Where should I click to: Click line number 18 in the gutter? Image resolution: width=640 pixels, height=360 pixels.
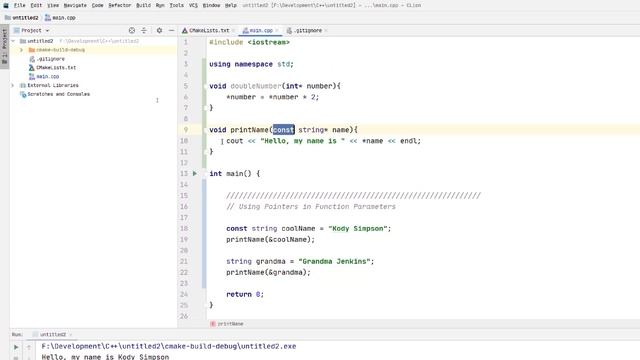tap(184, 229)
